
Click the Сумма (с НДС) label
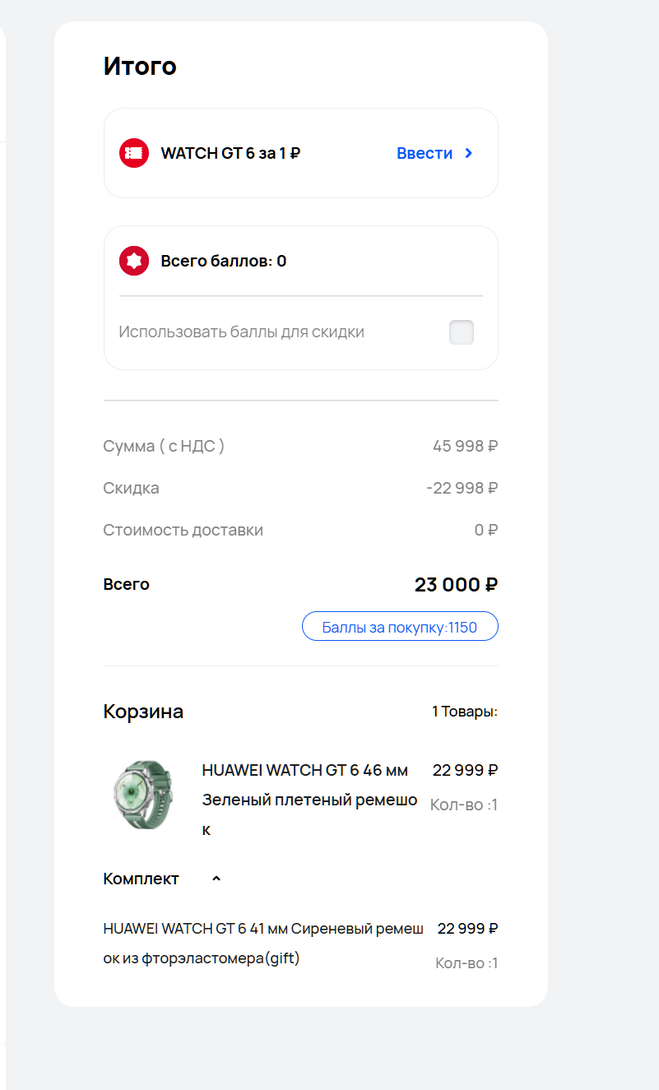(x=164, y=446)
